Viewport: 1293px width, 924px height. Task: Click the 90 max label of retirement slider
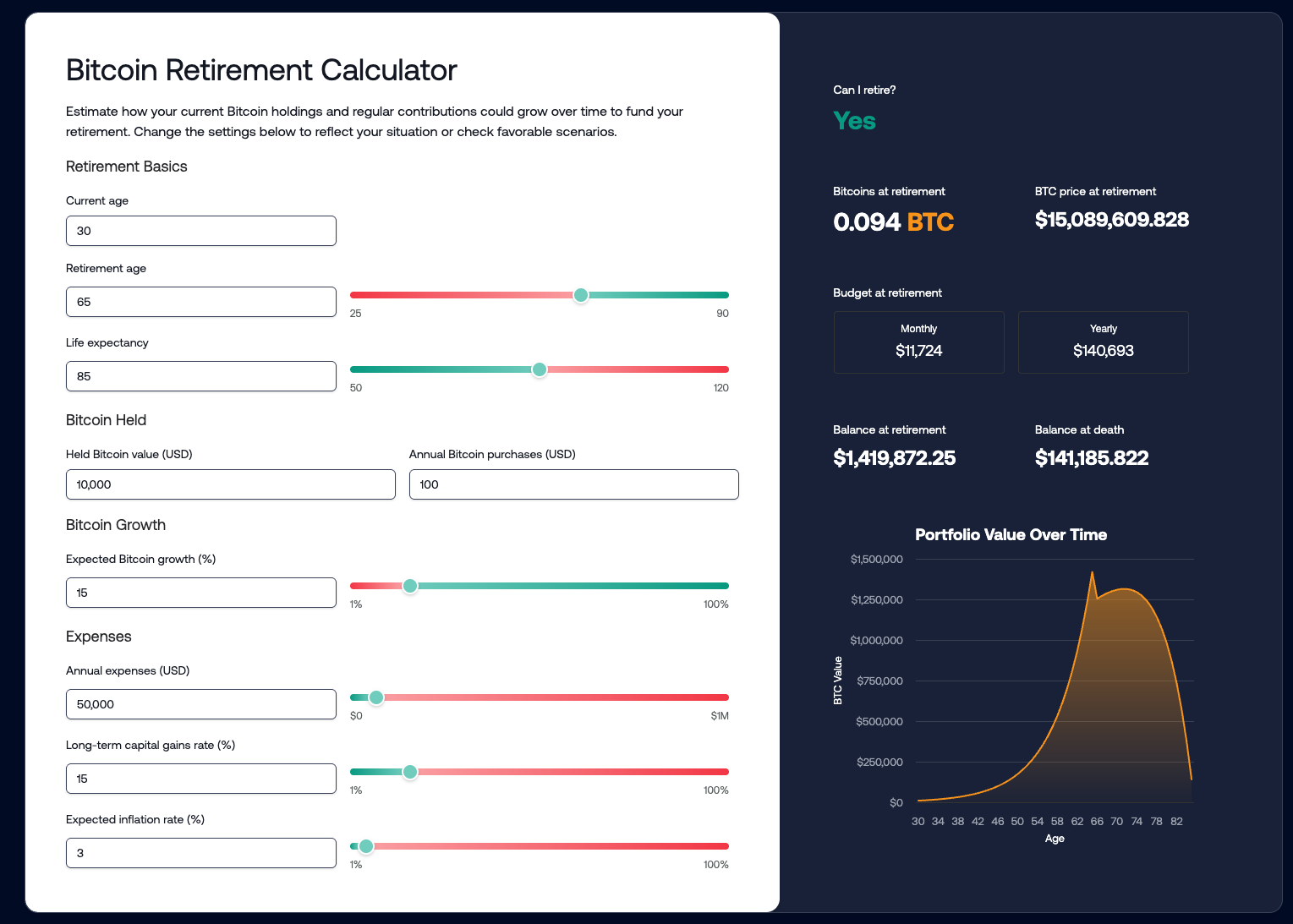(722, 314)
